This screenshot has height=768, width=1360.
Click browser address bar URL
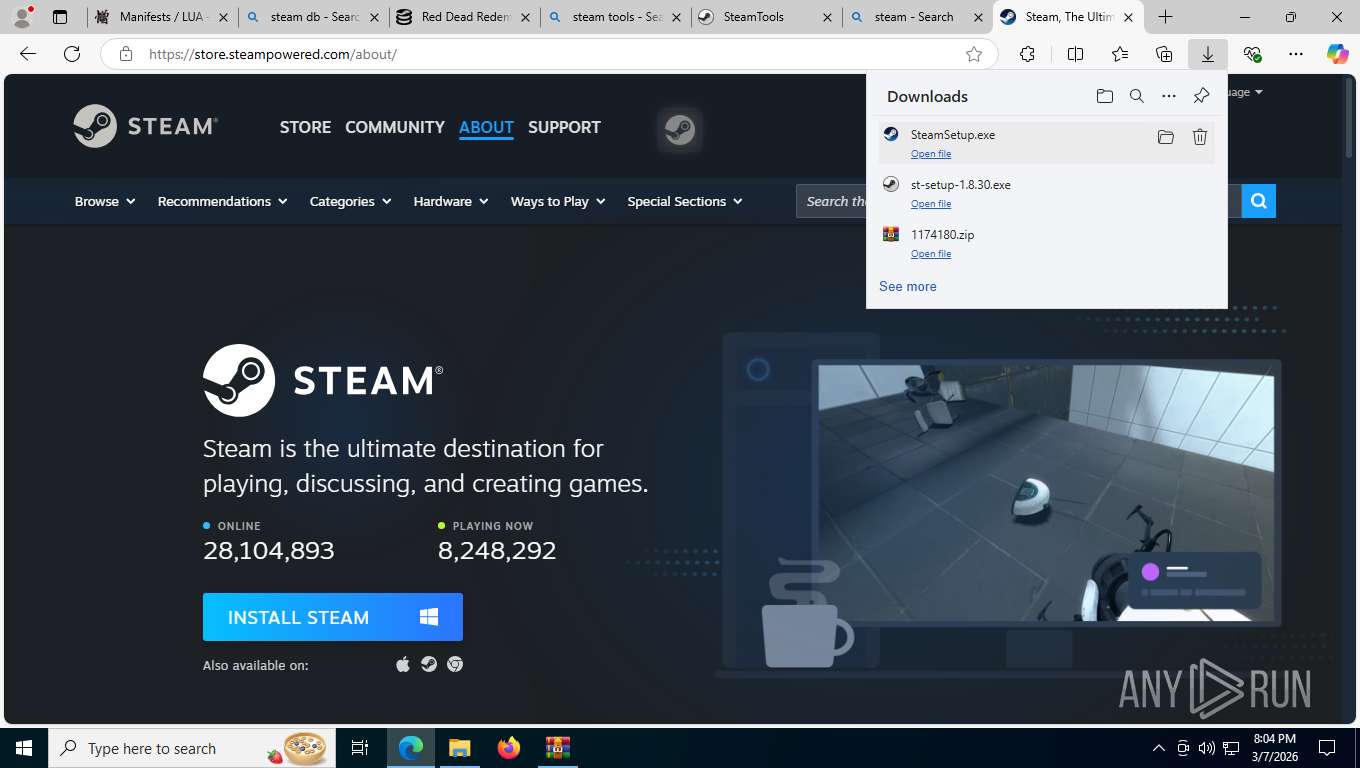tap(273, 54)
